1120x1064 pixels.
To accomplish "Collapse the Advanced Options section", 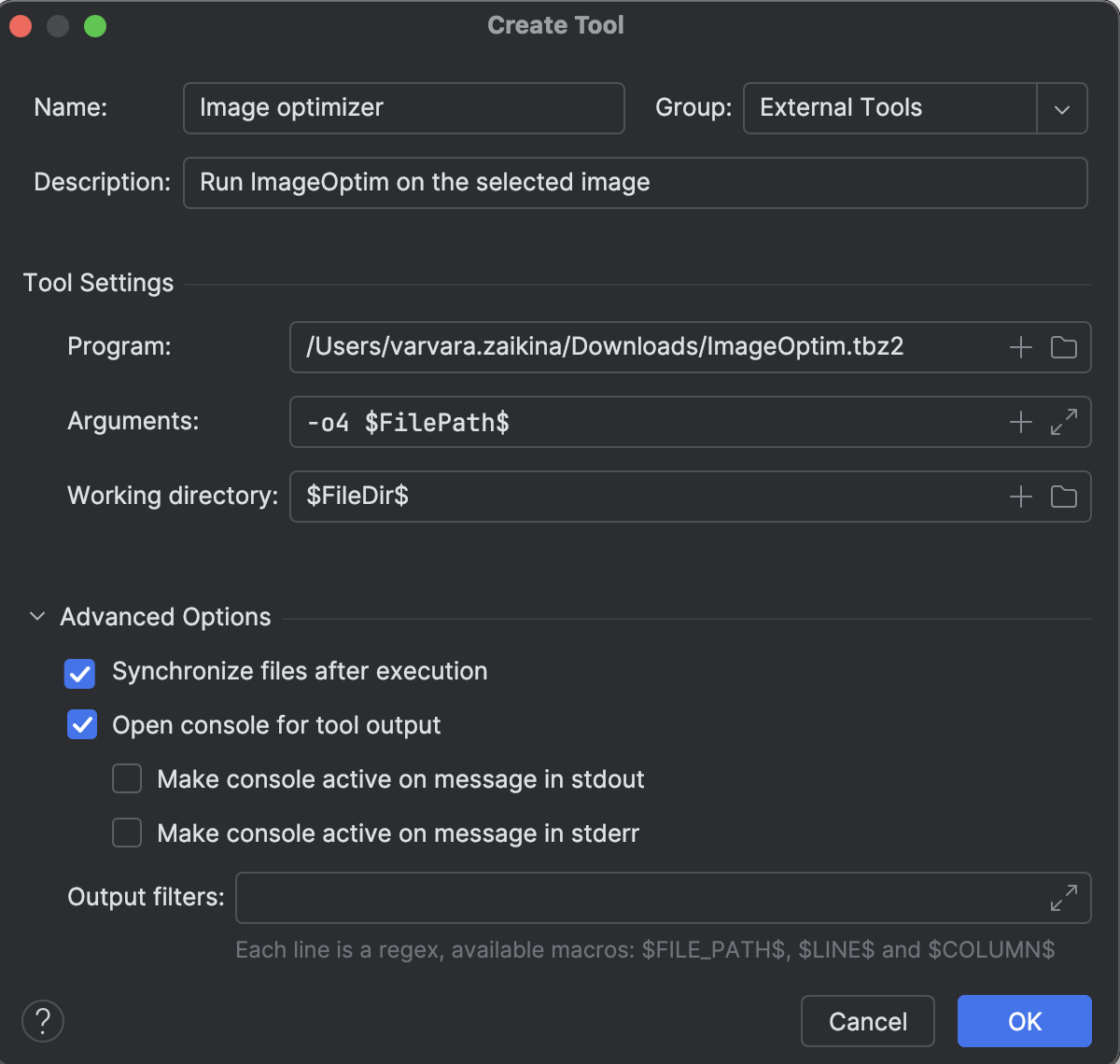I will tap(37, 616).
